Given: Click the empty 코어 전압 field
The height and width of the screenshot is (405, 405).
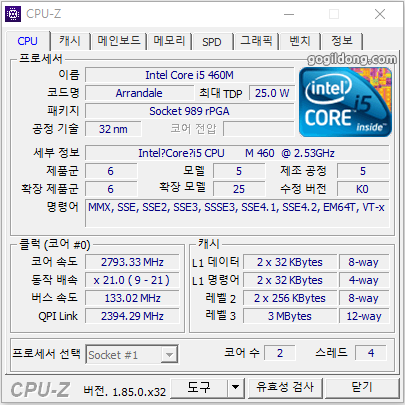Looking at the screenshot, I should 259,129.
